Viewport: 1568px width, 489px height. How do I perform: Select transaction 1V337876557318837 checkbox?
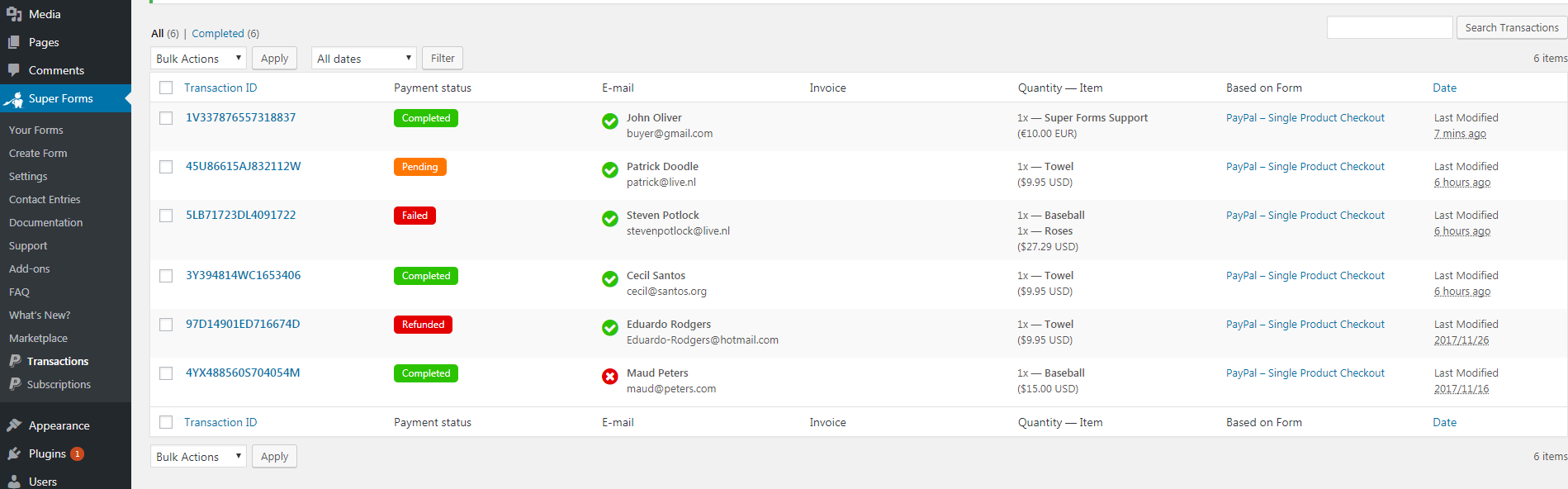click(166, 118)
